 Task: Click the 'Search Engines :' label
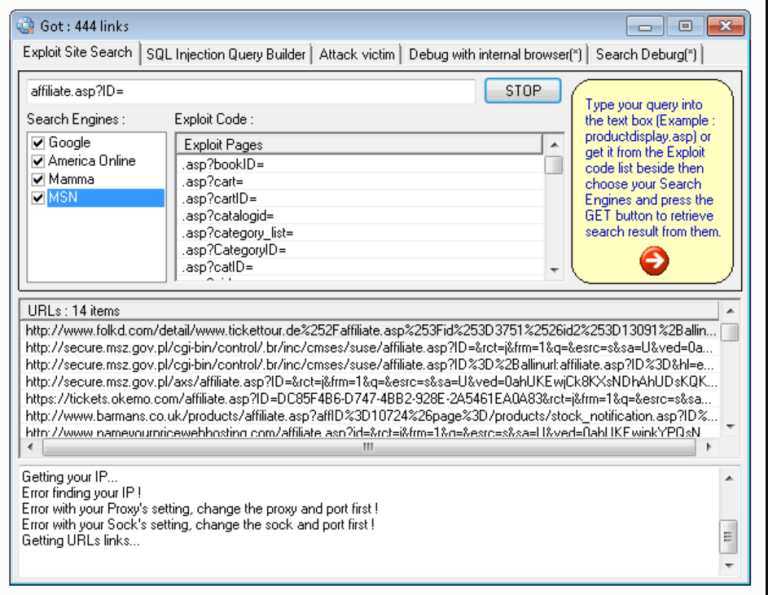click(76, 119)
